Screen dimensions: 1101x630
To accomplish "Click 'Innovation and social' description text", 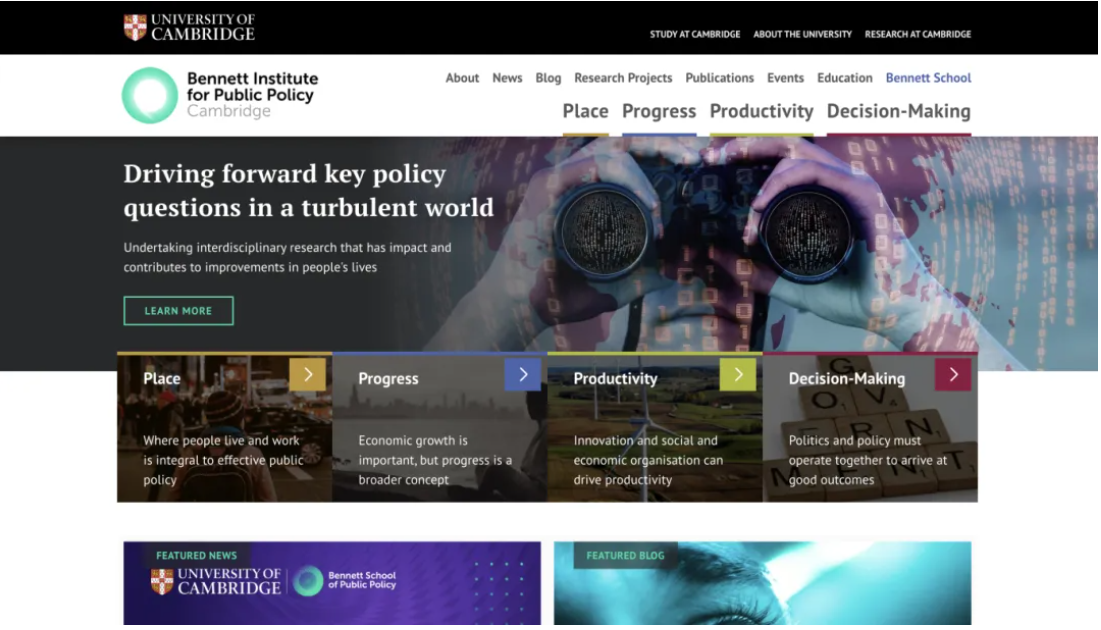I will tap(648, 460).
